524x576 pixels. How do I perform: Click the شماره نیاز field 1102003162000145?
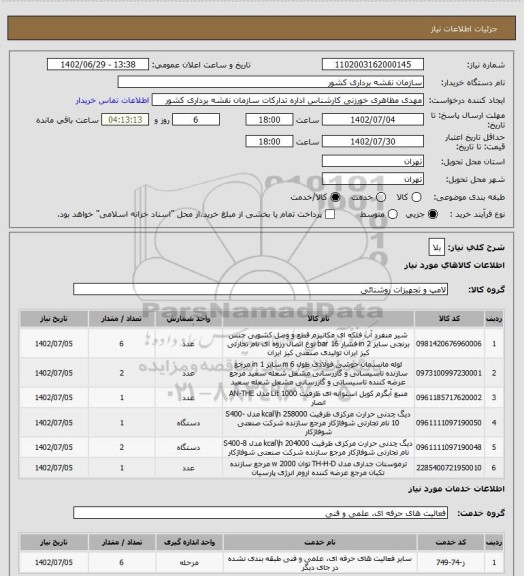pyautogui.click(x=373, y=64)
